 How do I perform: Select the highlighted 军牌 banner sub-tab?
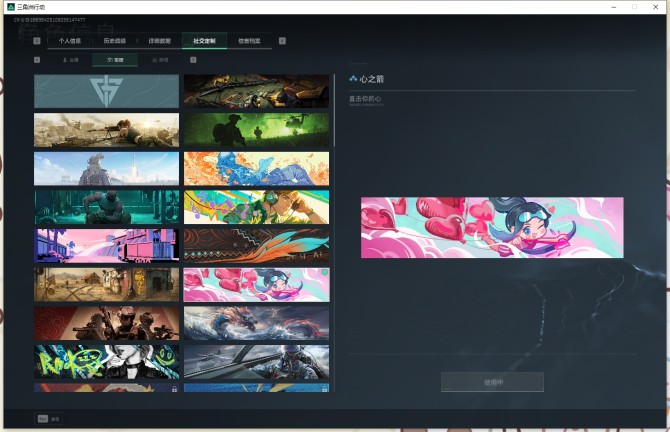pyautogui.click(x=115, y=60)
